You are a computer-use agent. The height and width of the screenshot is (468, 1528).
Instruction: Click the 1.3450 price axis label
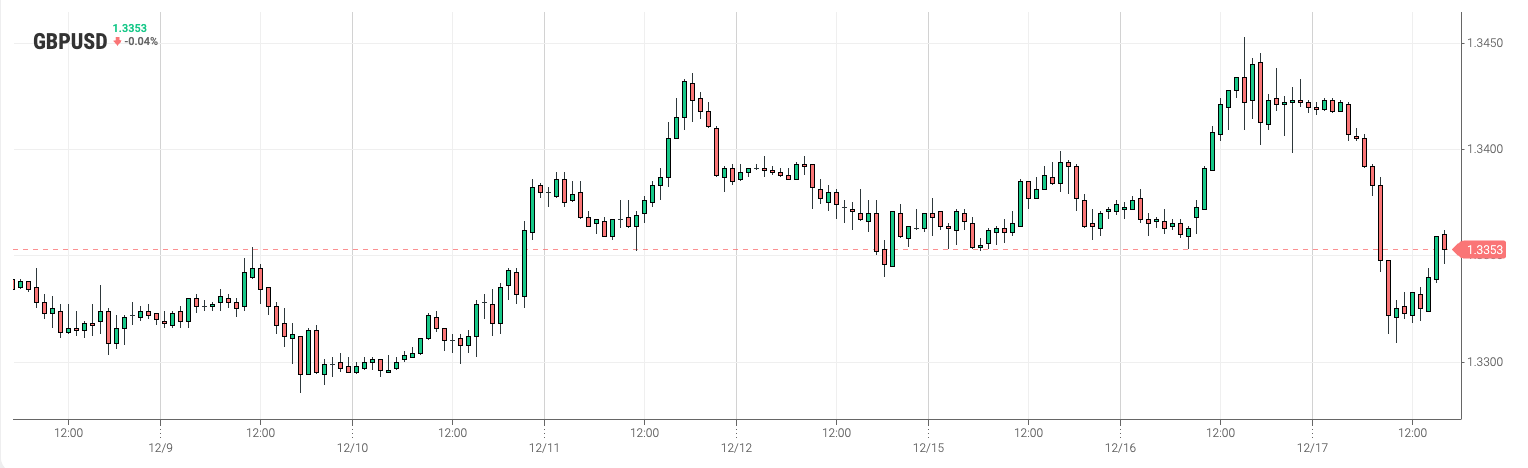[x=1484, y=44]
